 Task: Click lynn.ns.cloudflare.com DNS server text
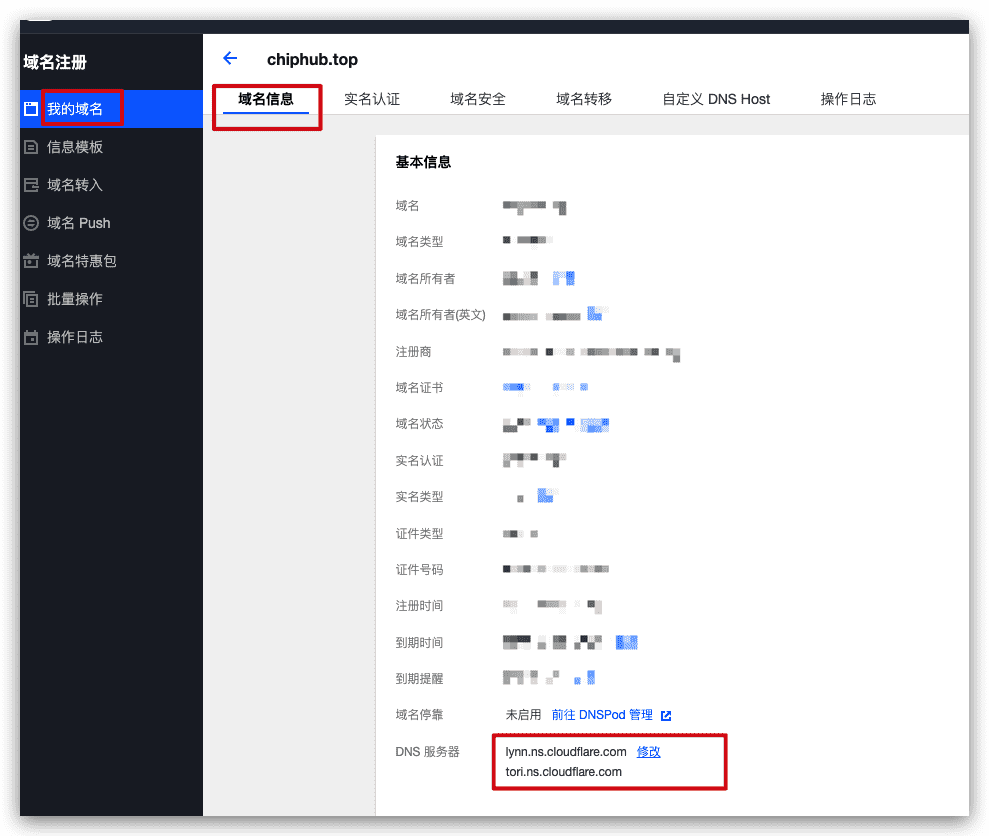pos(566,751)
